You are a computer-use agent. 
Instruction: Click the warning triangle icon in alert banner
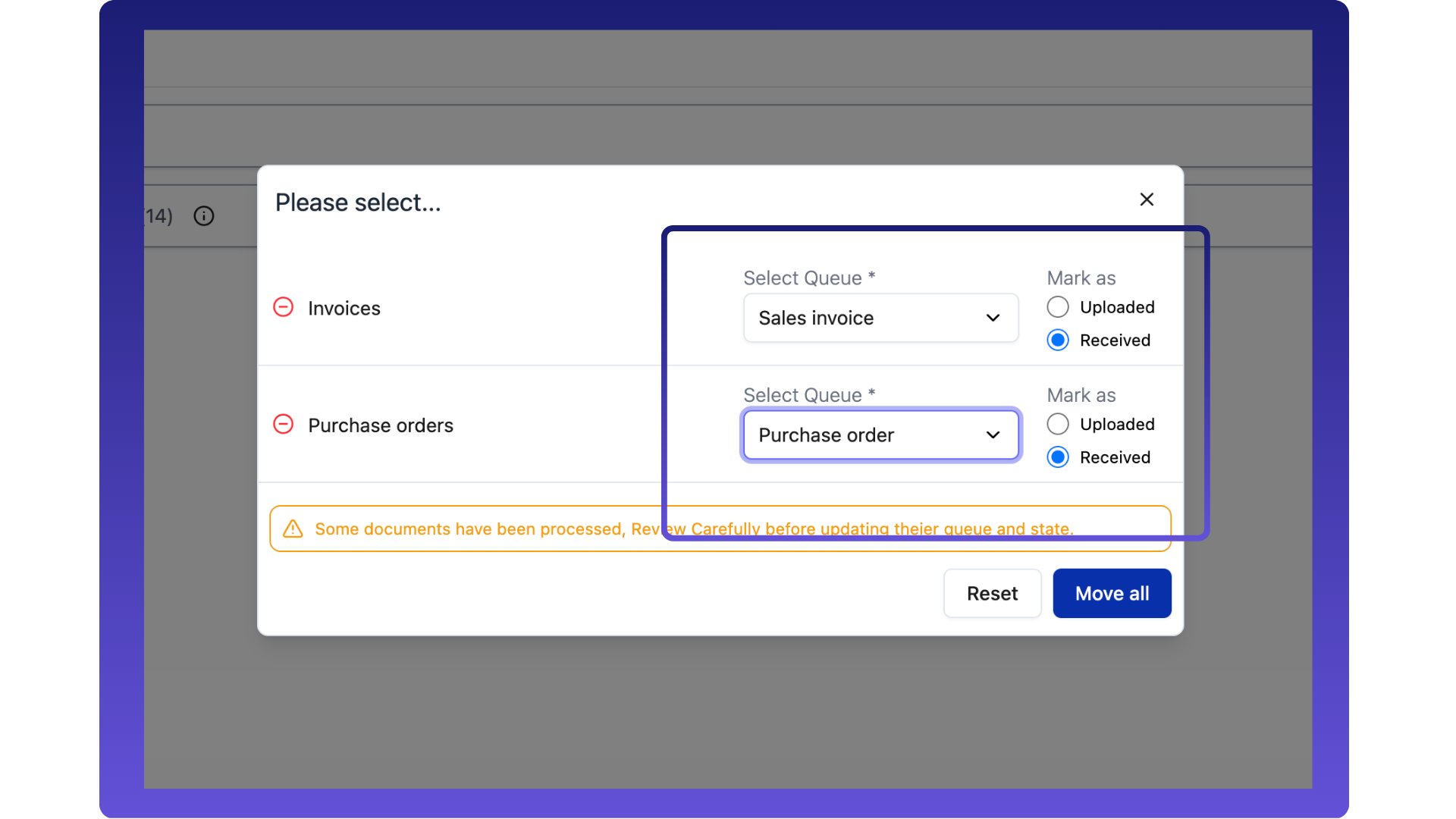point(293,529)
